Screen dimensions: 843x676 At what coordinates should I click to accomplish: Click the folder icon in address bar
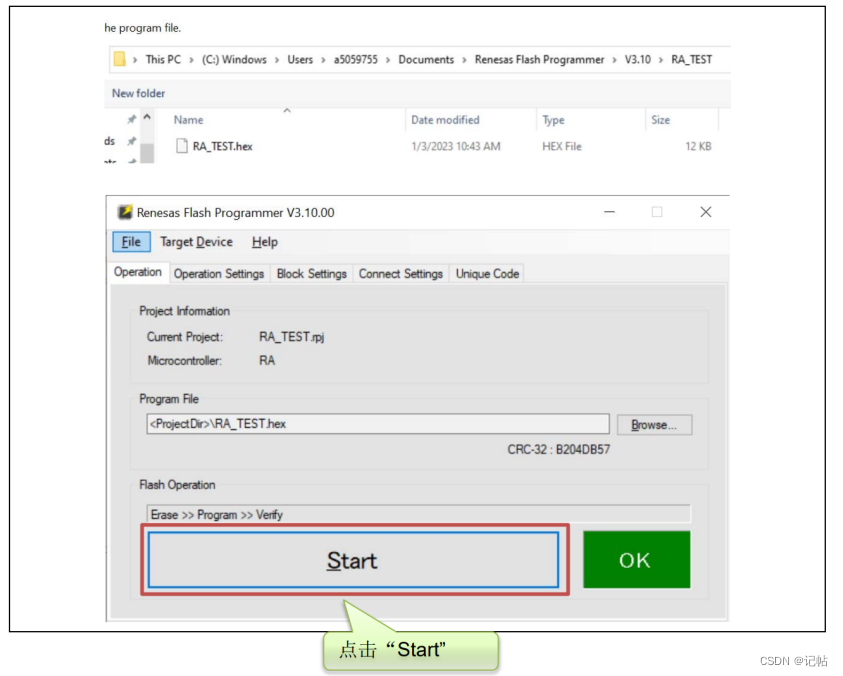tap(119, 59)
